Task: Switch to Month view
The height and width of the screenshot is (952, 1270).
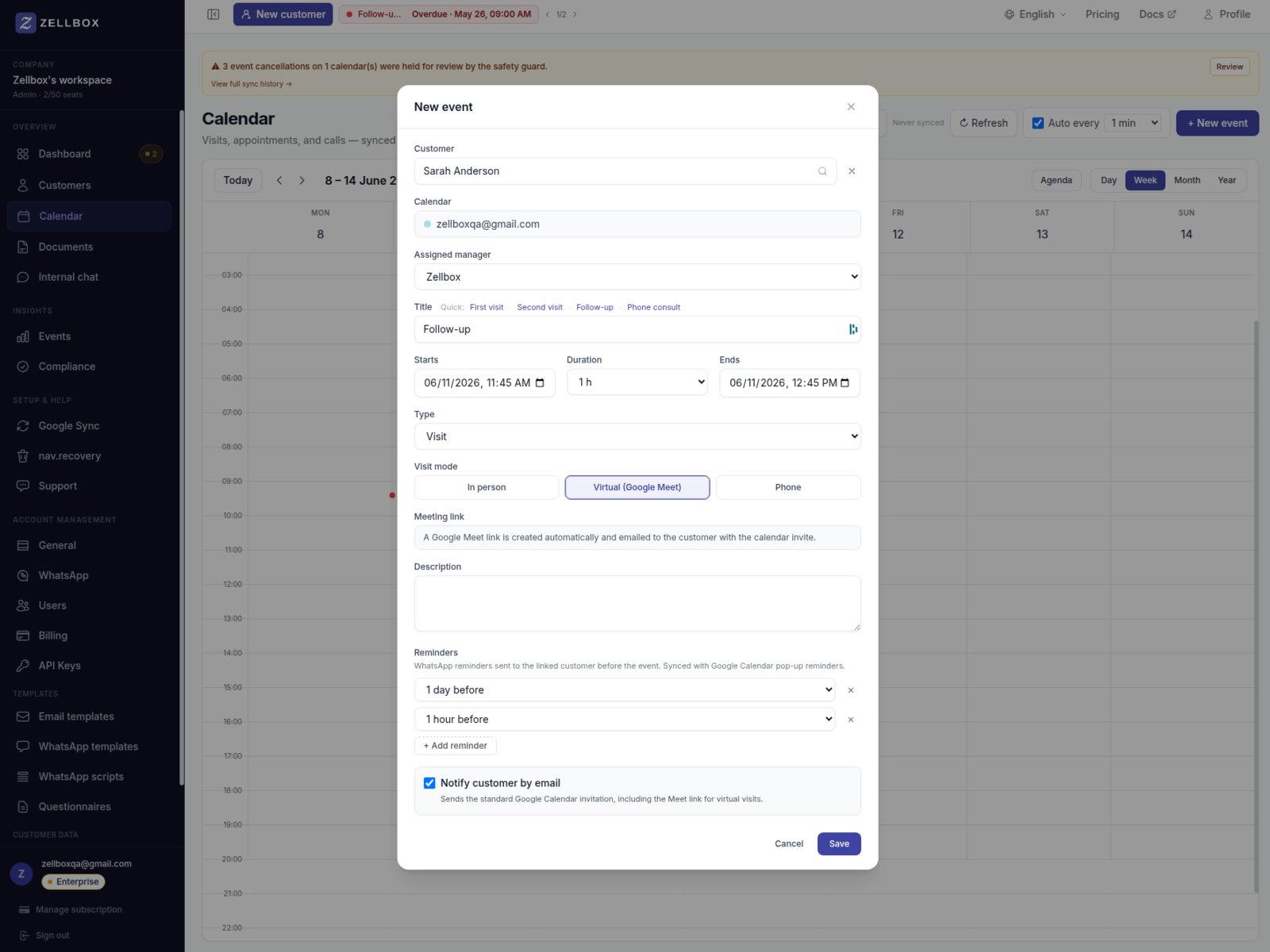Action: point(1187,180)
